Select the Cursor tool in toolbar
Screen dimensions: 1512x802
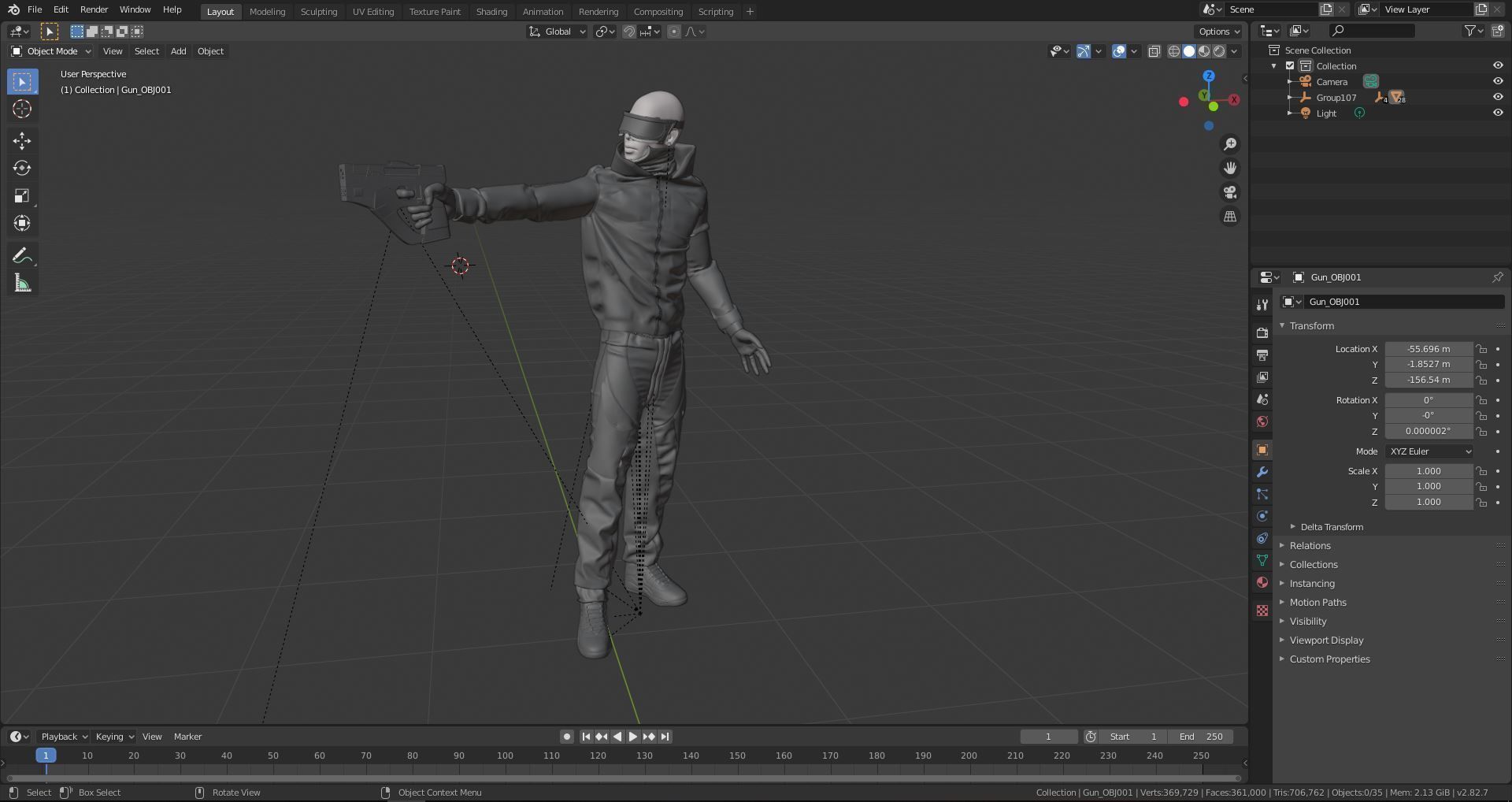coord(22,109)
